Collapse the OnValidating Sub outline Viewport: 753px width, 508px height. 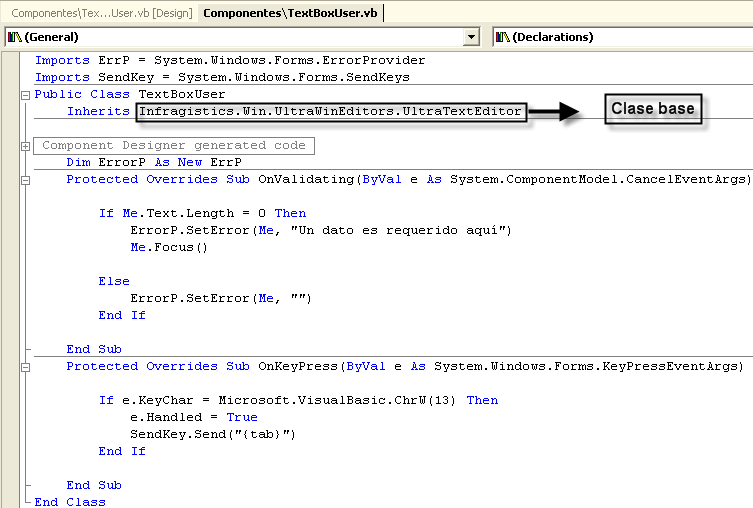point(25,181)
